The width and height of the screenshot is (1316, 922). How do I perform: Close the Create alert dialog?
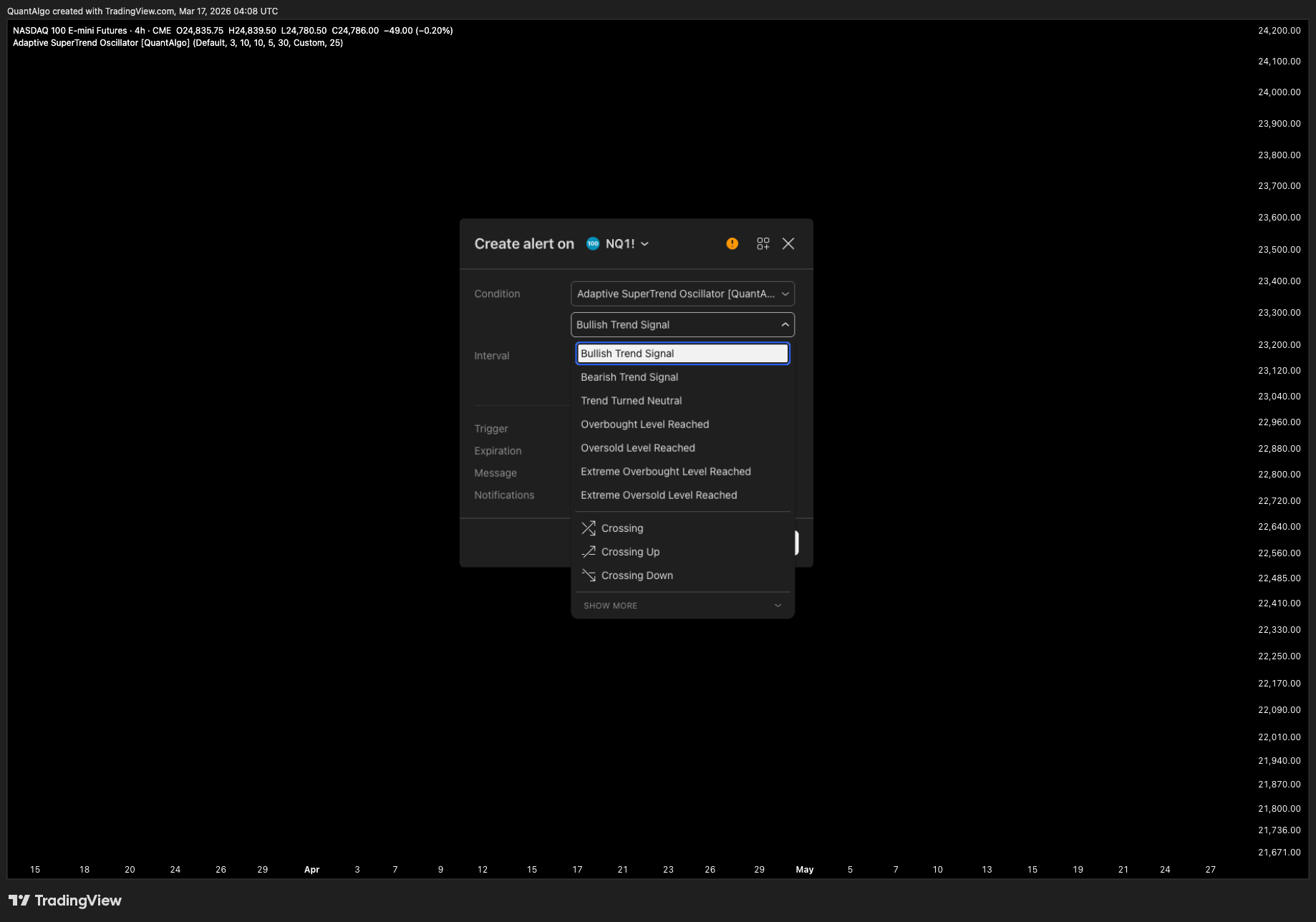[788, 243]
